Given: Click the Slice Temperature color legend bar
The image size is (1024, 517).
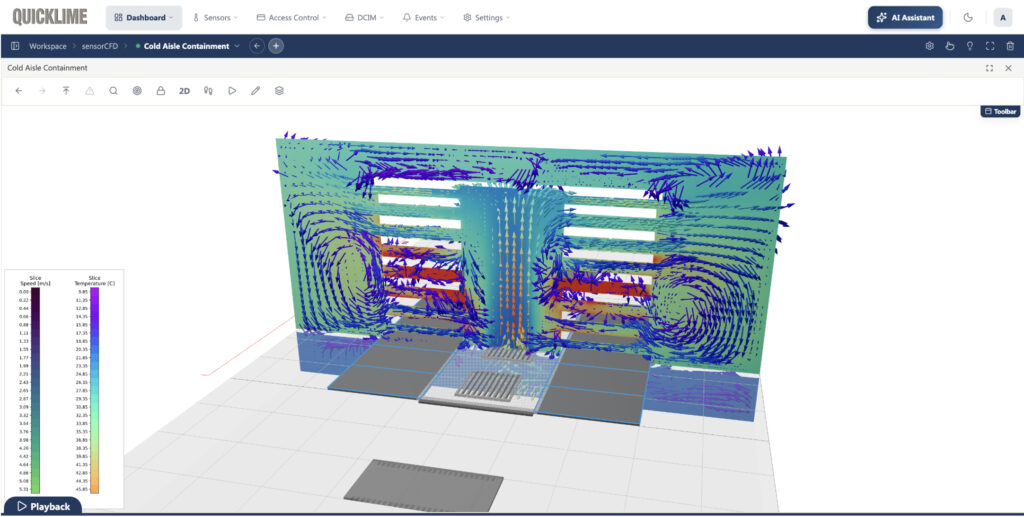Looking at the screenshot, I should 95,390.
